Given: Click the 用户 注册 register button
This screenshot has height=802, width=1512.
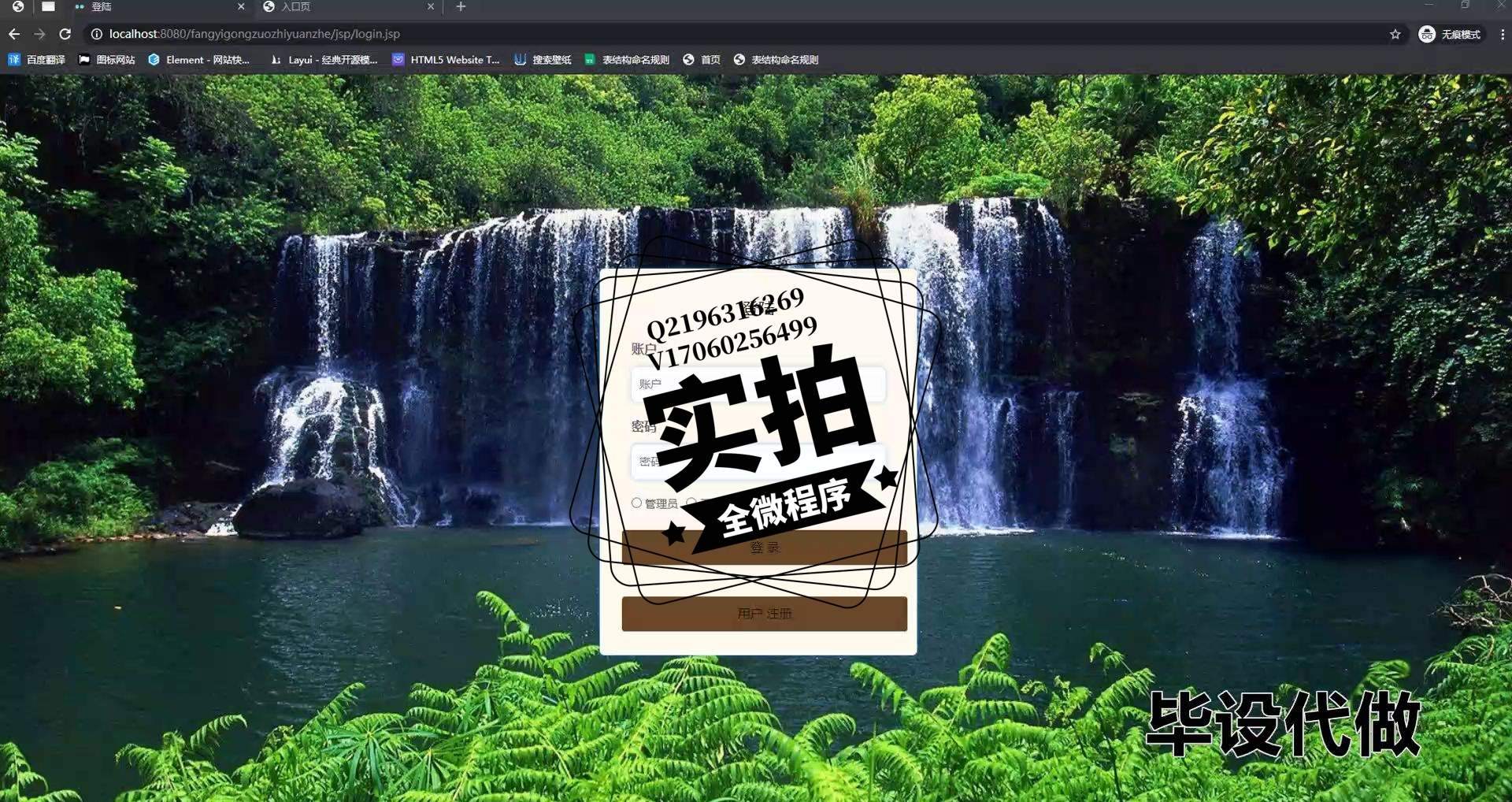Looking at the screenshot, I should [764, 614].
